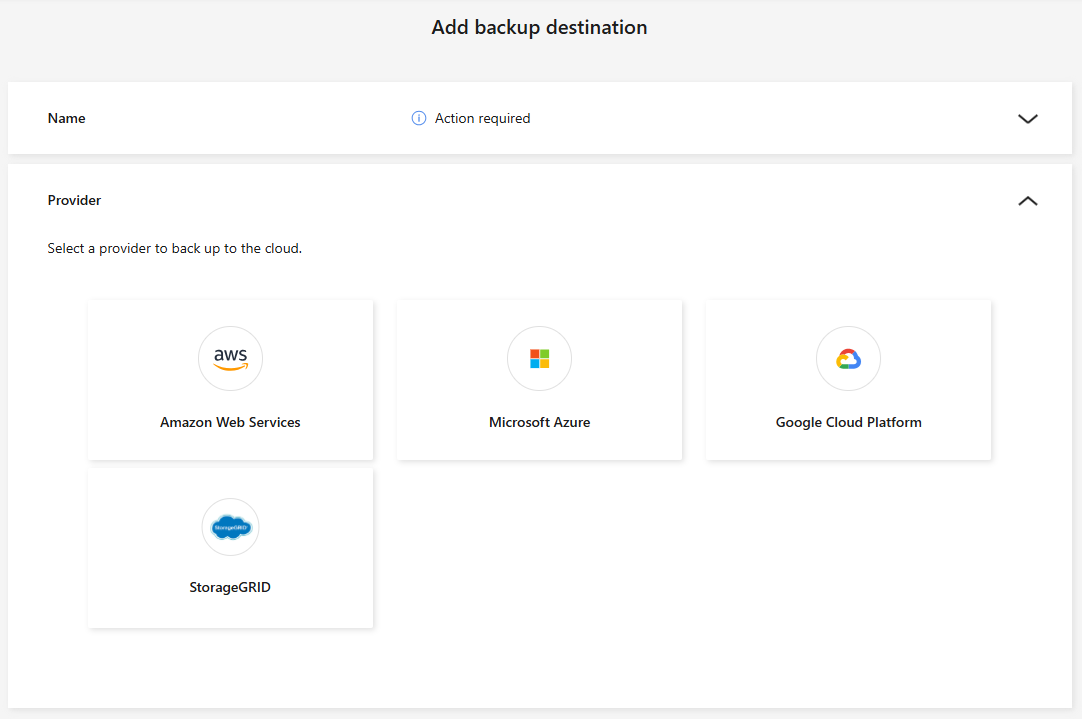Viewport: 1082px width, 719px height.
Task: Click the four-color Microsoft squares icon
Action: click(539, 358)
